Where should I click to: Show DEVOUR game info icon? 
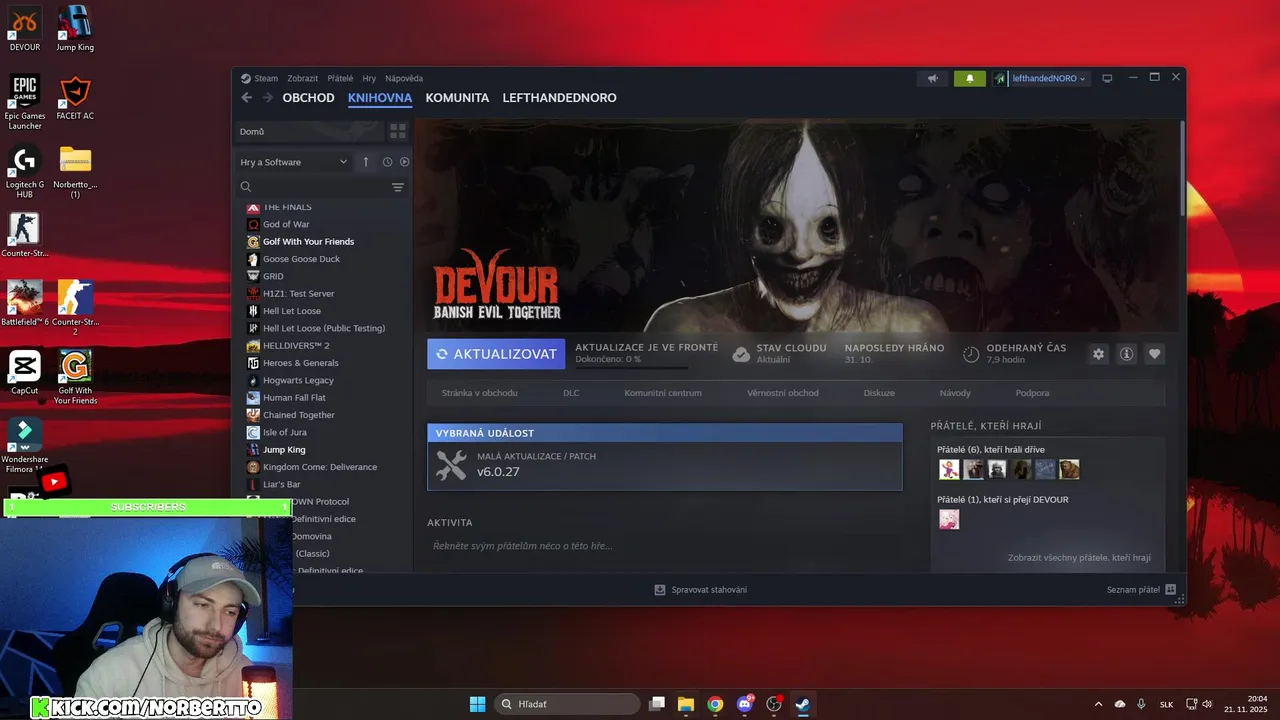pyautogui.click(x=1126, y=354)
